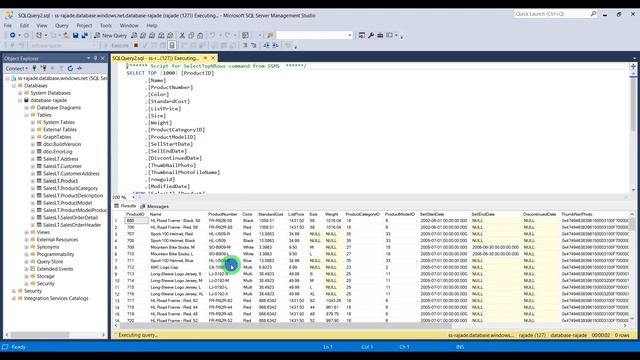This screenshot has height=360, width=640.
Task: Open the wide combo box in main toolbar
Action: (x=314, y=36)
